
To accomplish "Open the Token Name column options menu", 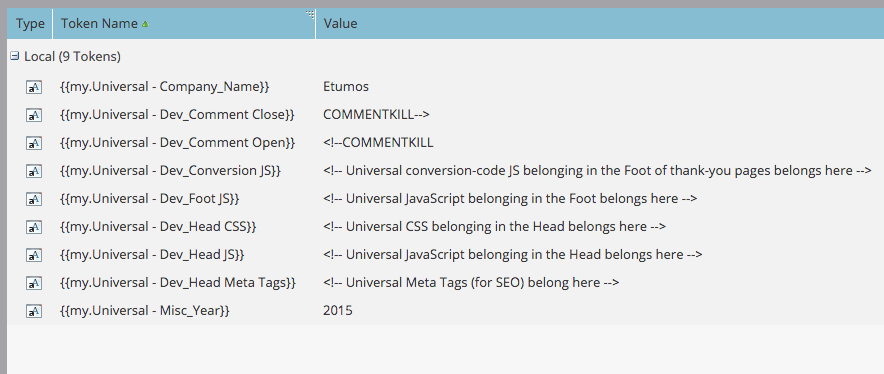I will [310, 15].
